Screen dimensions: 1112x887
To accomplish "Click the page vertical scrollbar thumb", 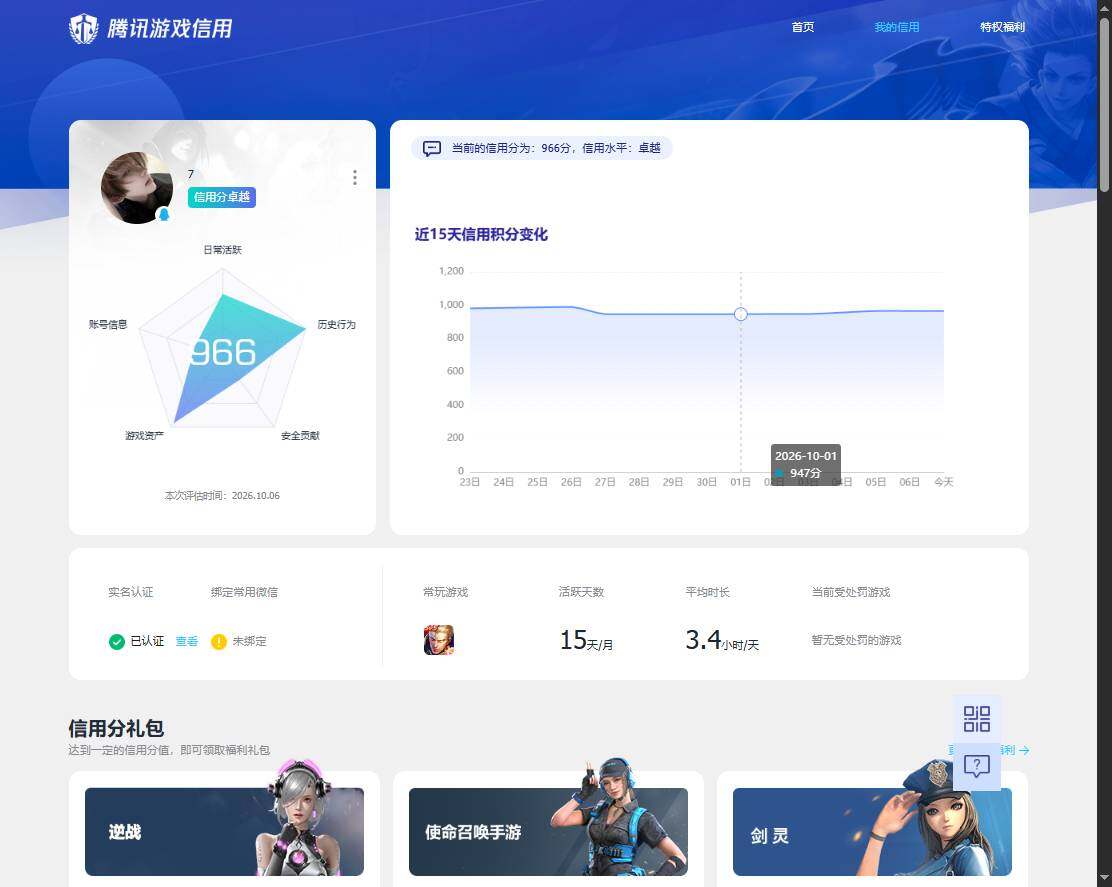I will pos(1103,105).
